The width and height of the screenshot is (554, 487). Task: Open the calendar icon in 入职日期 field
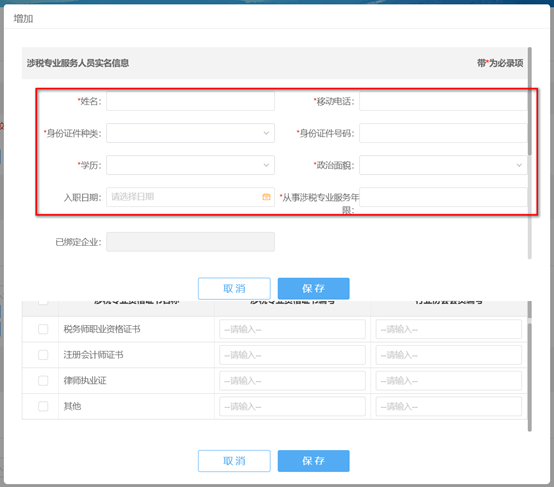[x=266, y=197]
